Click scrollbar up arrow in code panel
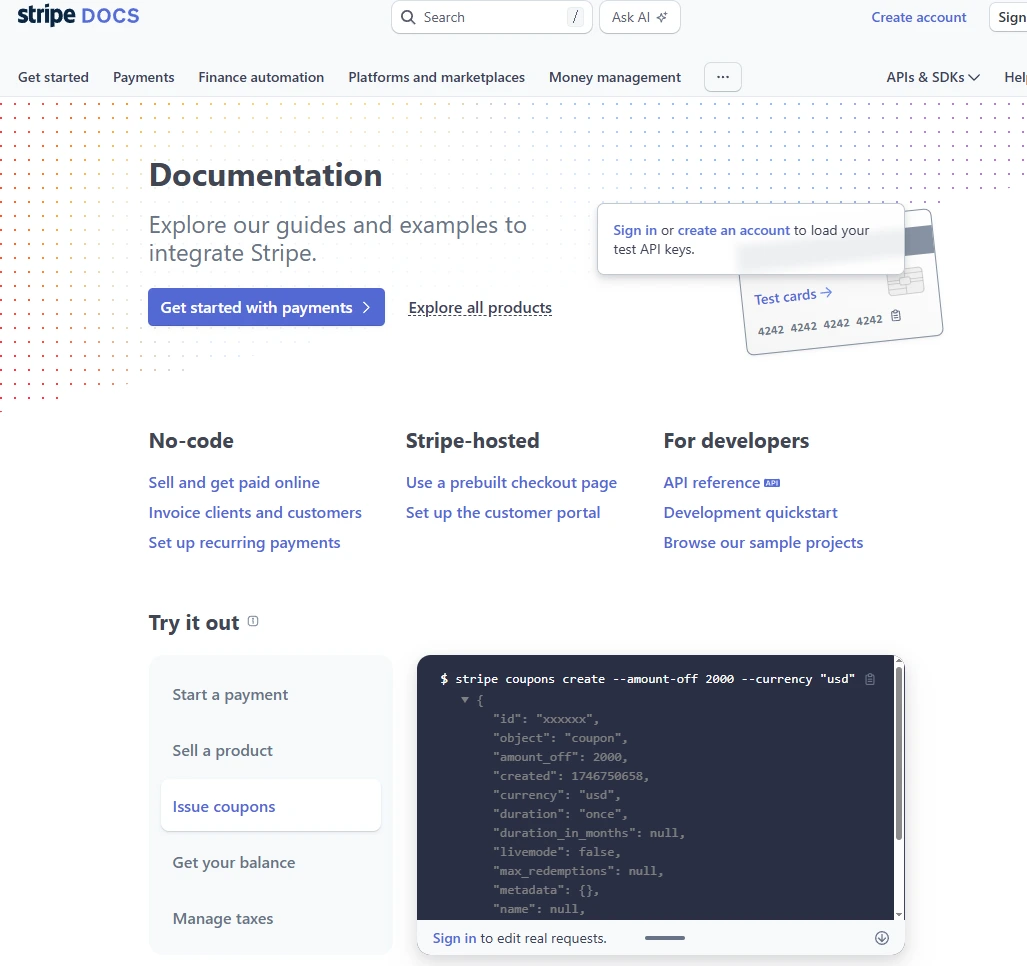Viewport: 1027px width, 966px height. pyautogui.click(x=899, y=659)
